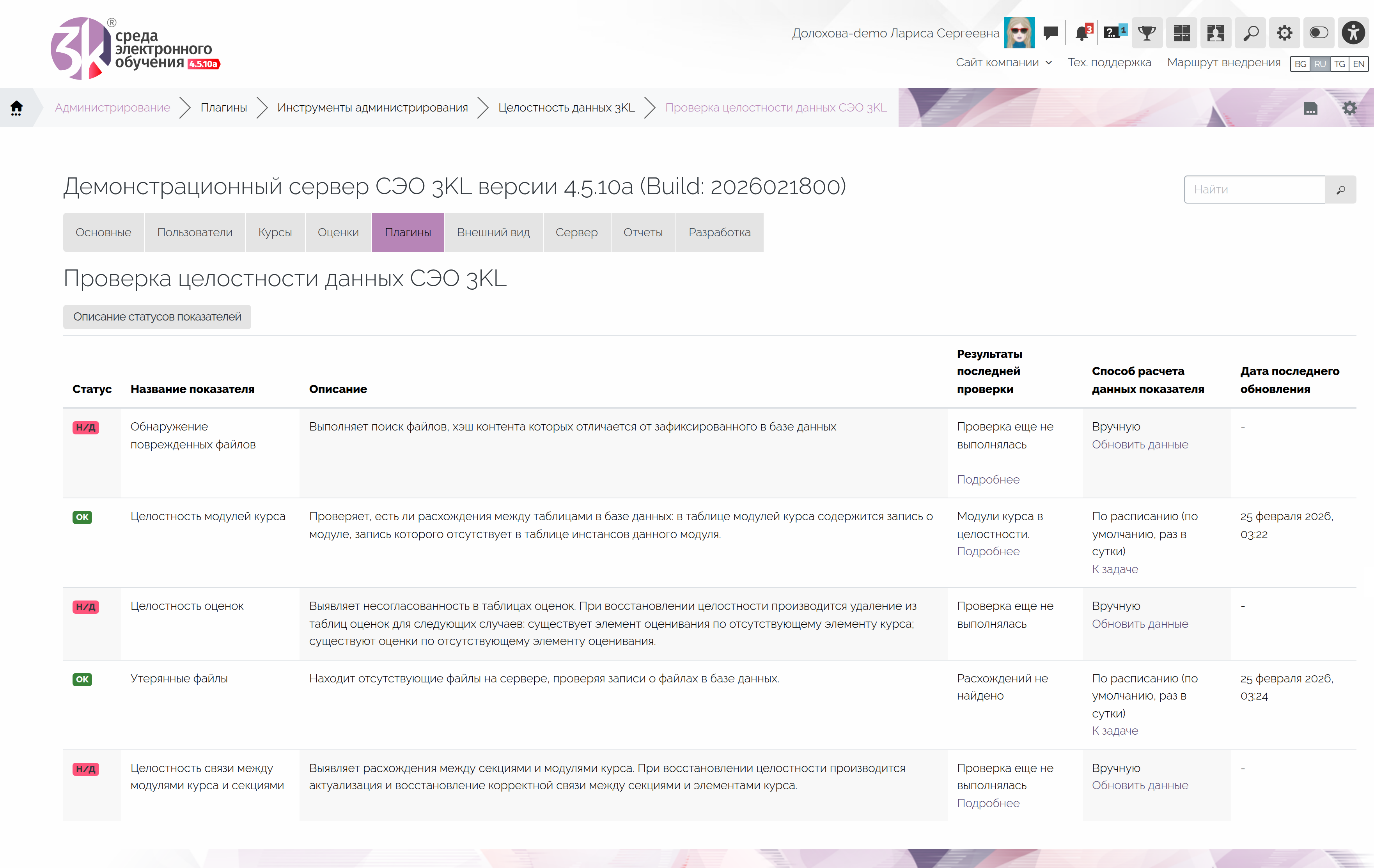Image resolution: width=1374 pixels, height=868 pixels.
Task: Expand the Сайт компании dropdown
Action: pos(1003,62)
